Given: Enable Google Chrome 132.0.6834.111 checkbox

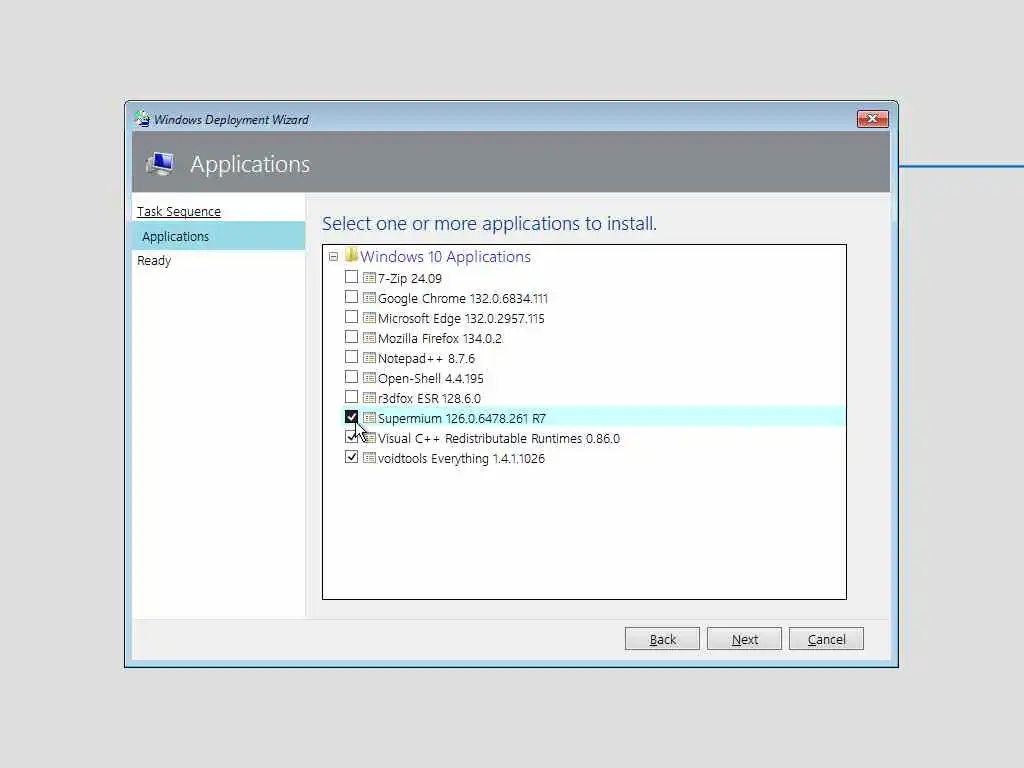Looking at the screenshot, I should tap(351, 297).
